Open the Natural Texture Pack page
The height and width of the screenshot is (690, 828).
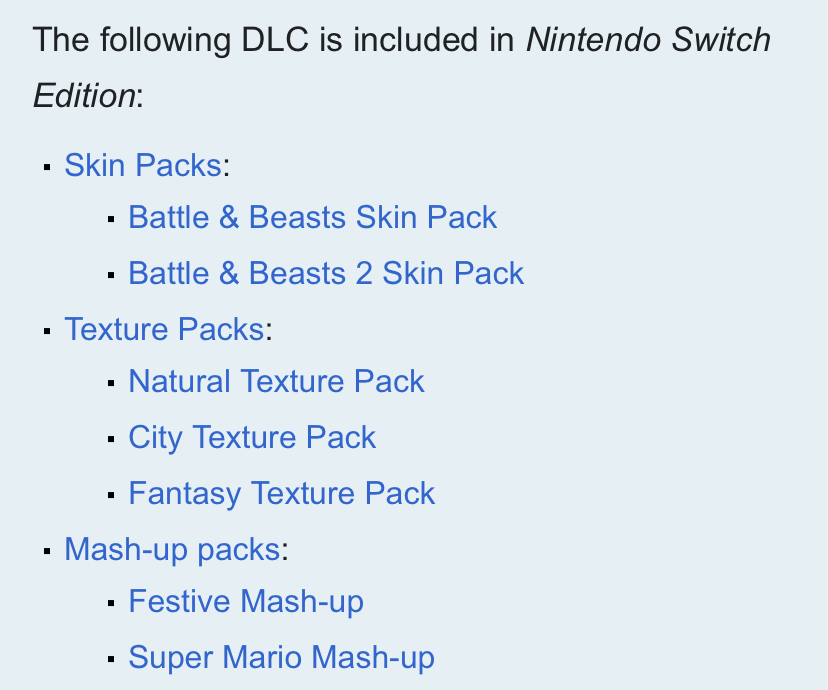point(276,382)
